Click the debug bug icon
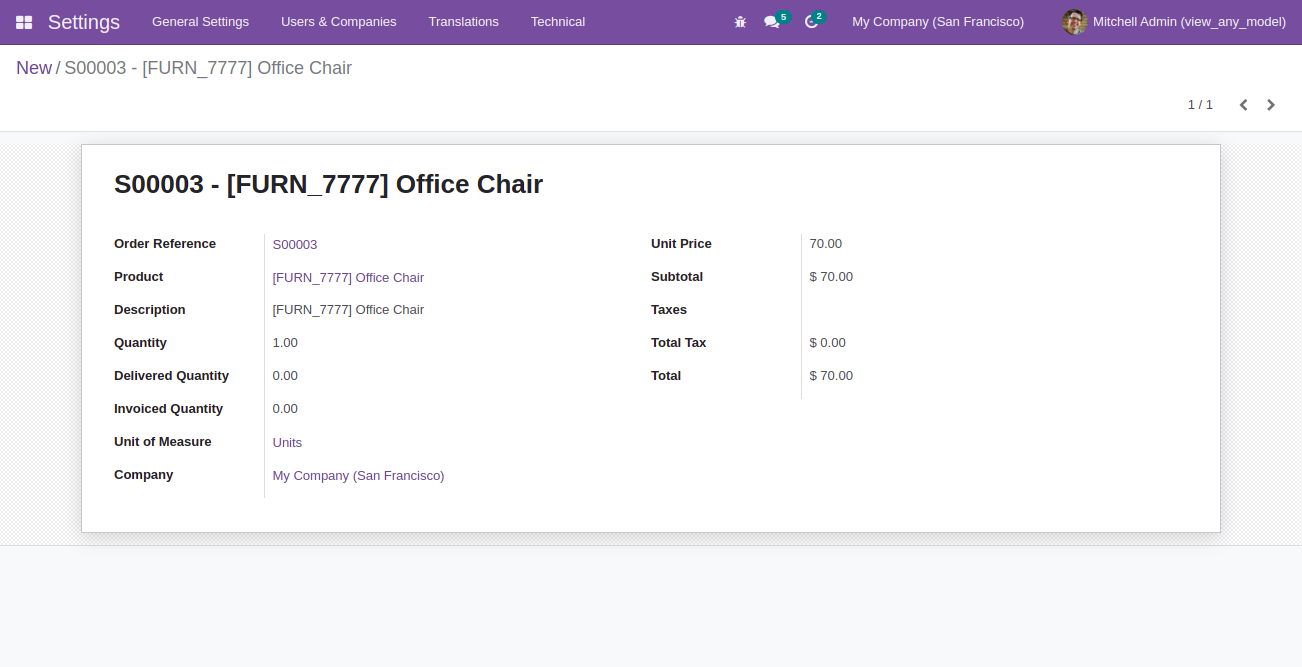This screenshot has height=667, width=1302. coord(740,22)
